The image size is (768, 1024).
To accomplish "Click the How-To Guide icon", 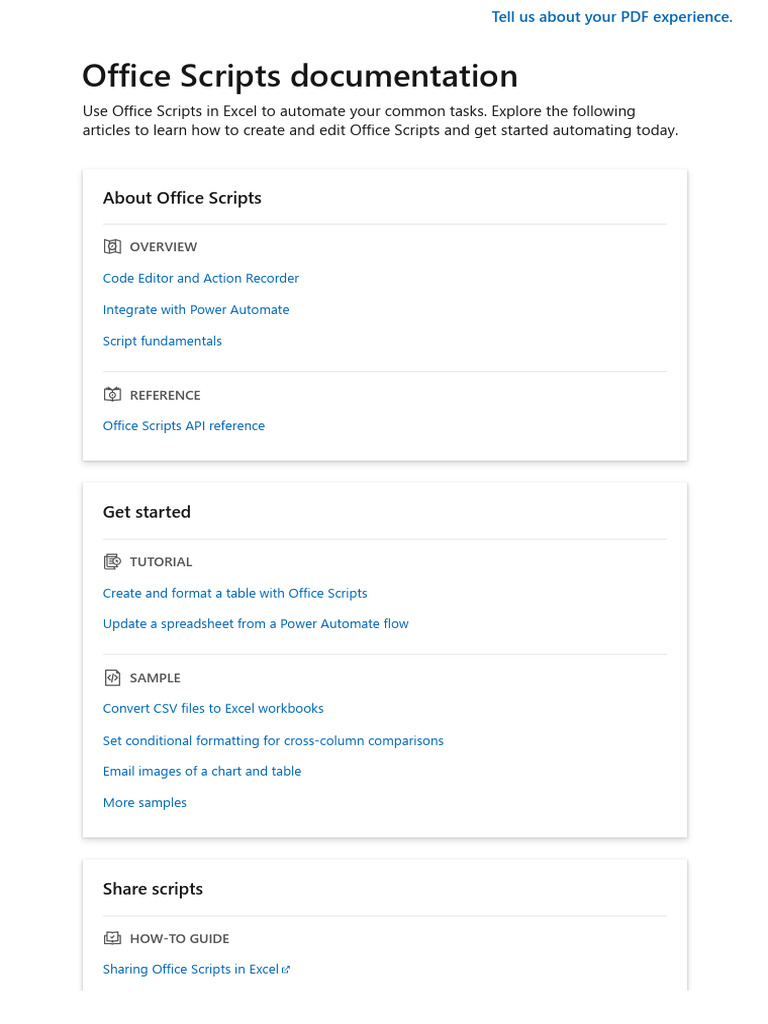I will tap(112, 939).
